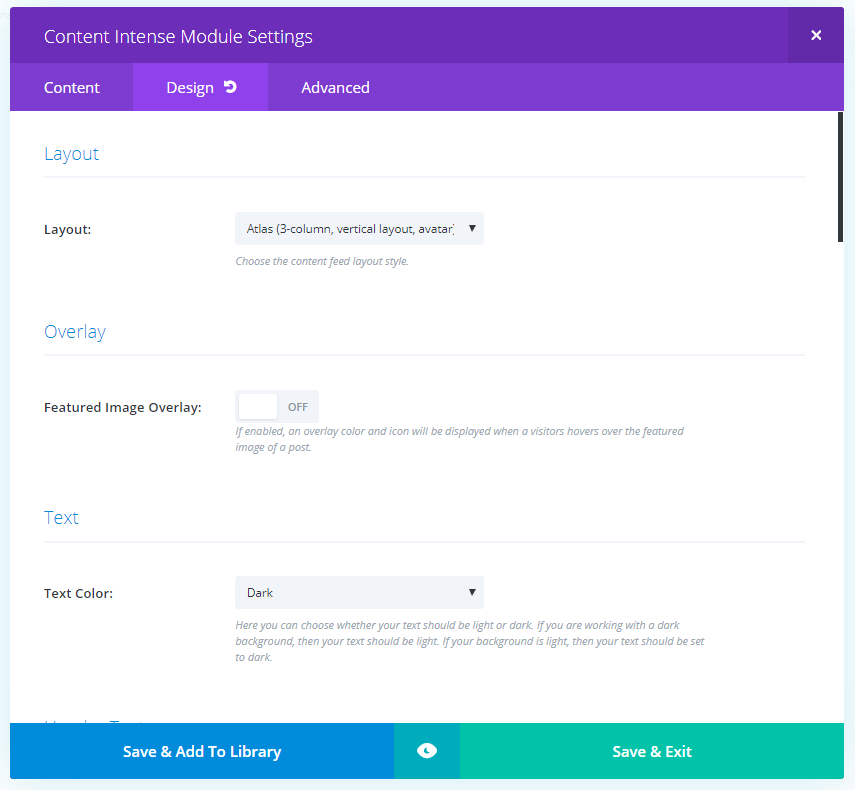The height and width of the screenshot is (790, 855).
Task: Click the Featured Image Overlay label
Action: [123, 408]
